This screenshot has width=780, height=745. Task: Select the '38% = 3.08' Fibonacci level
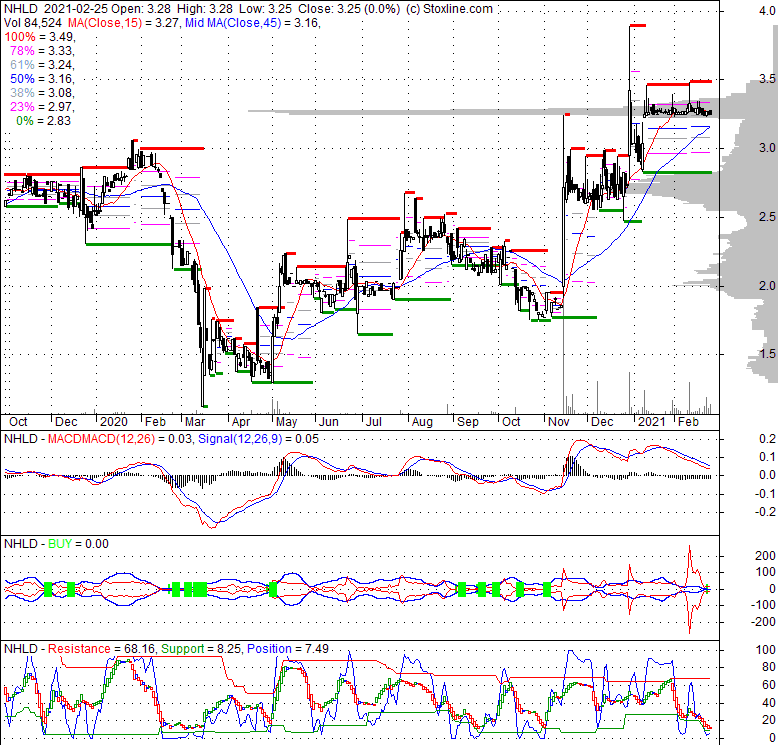coord(42,93)
